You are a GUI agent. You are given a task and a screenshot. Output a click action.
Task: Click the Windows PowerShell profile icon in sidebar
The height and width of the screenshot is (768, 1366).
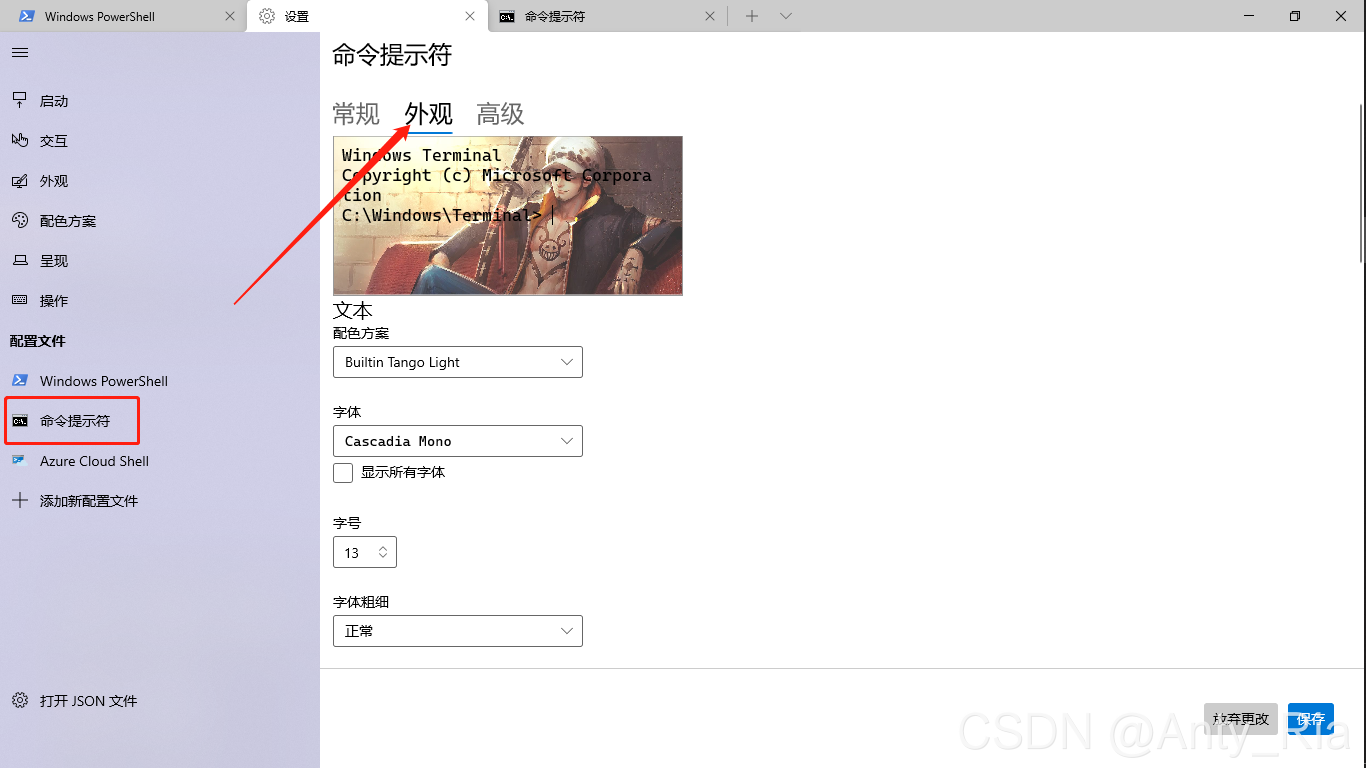(20, 380)
